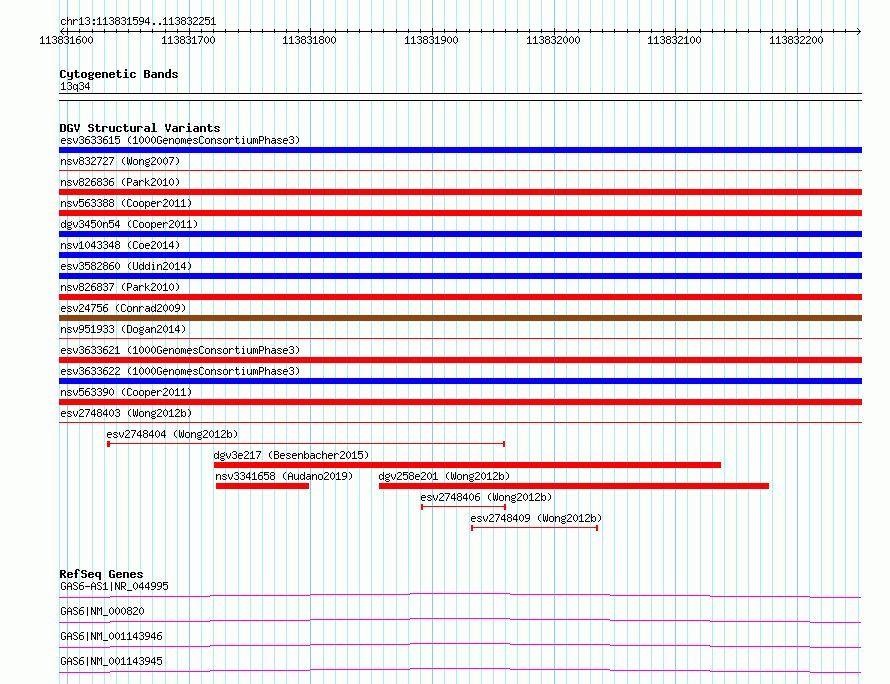This screenshot has height=684, width=890.
Task: Click the RefSeq Genes track heading
Action: pos(101,574)
